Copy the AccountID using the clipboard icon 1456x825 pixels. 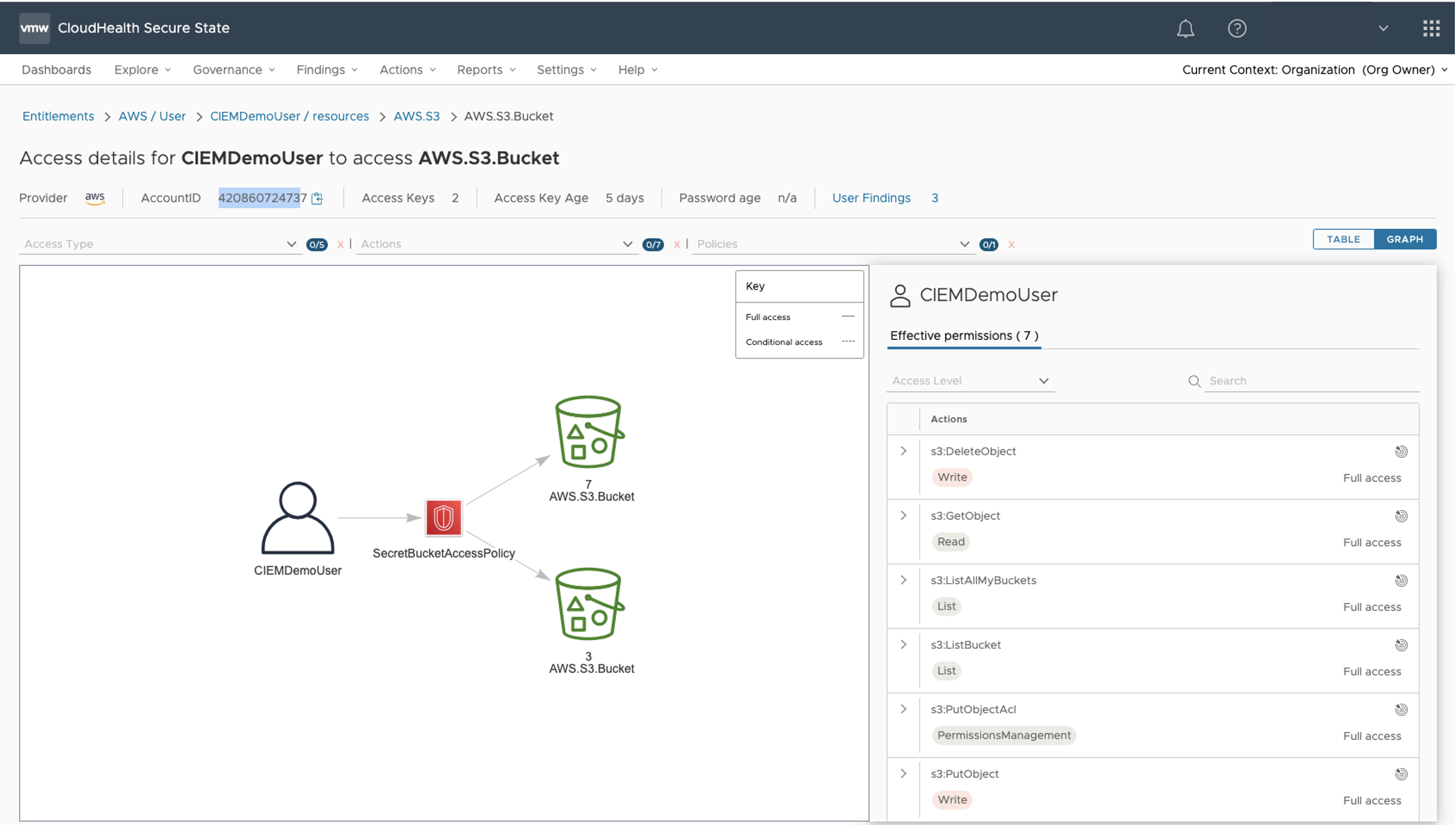pyautogui.click(x=317, y=198)
